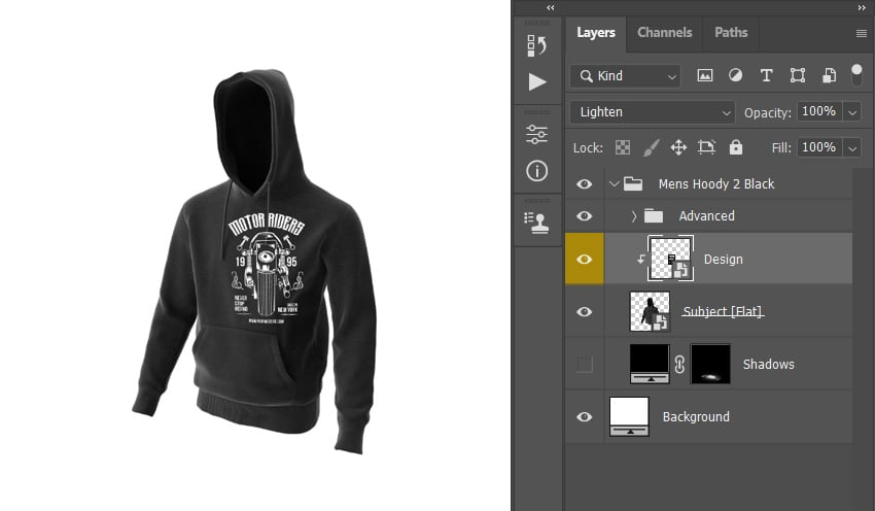This screenshot has width=875, height=511.
Task: Hide the Advanced group
Action: point(584,216)
